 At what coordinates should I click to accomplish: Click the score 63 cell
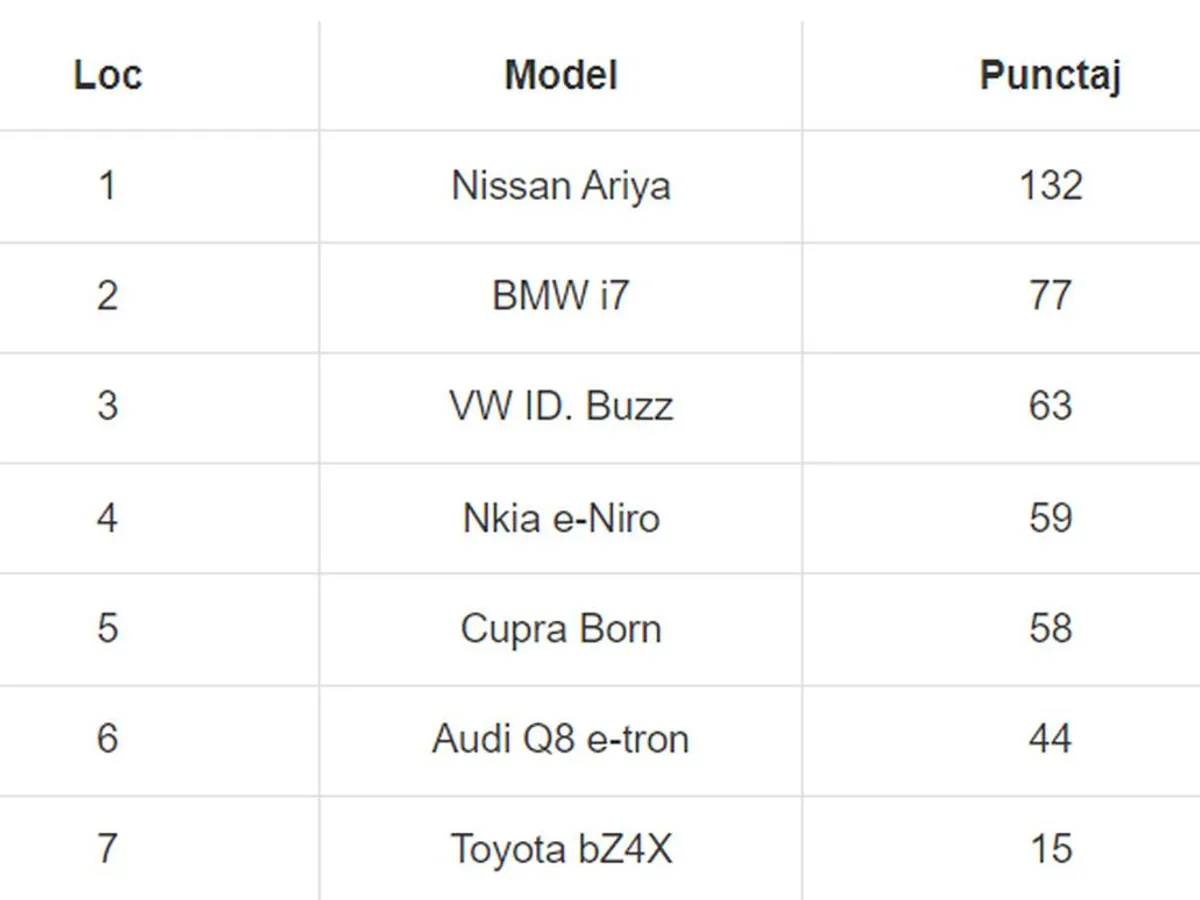[1050, 407]
